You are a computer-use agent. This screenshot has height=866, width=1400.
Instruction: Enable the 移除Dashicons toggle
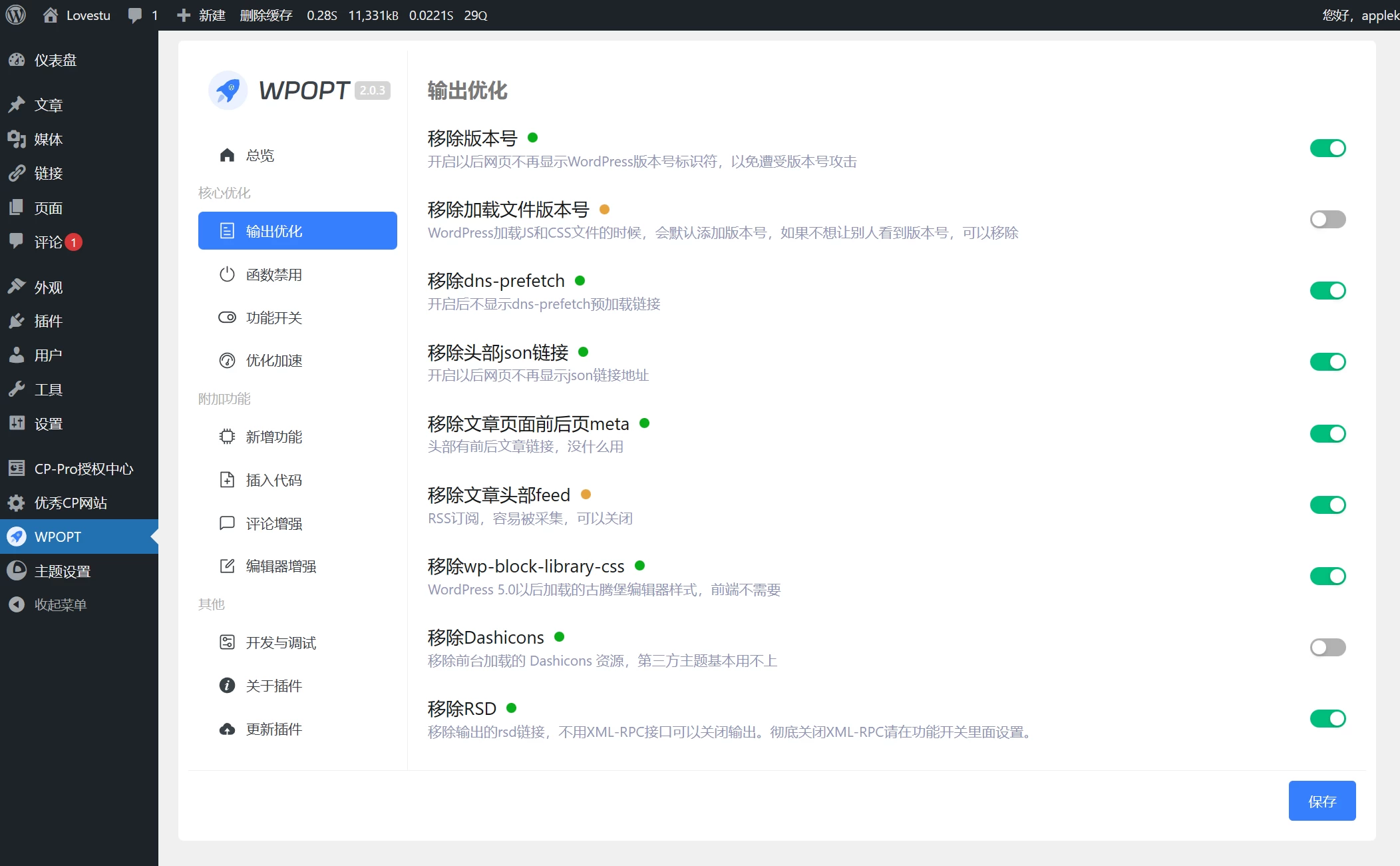[x=1327, y=647]
